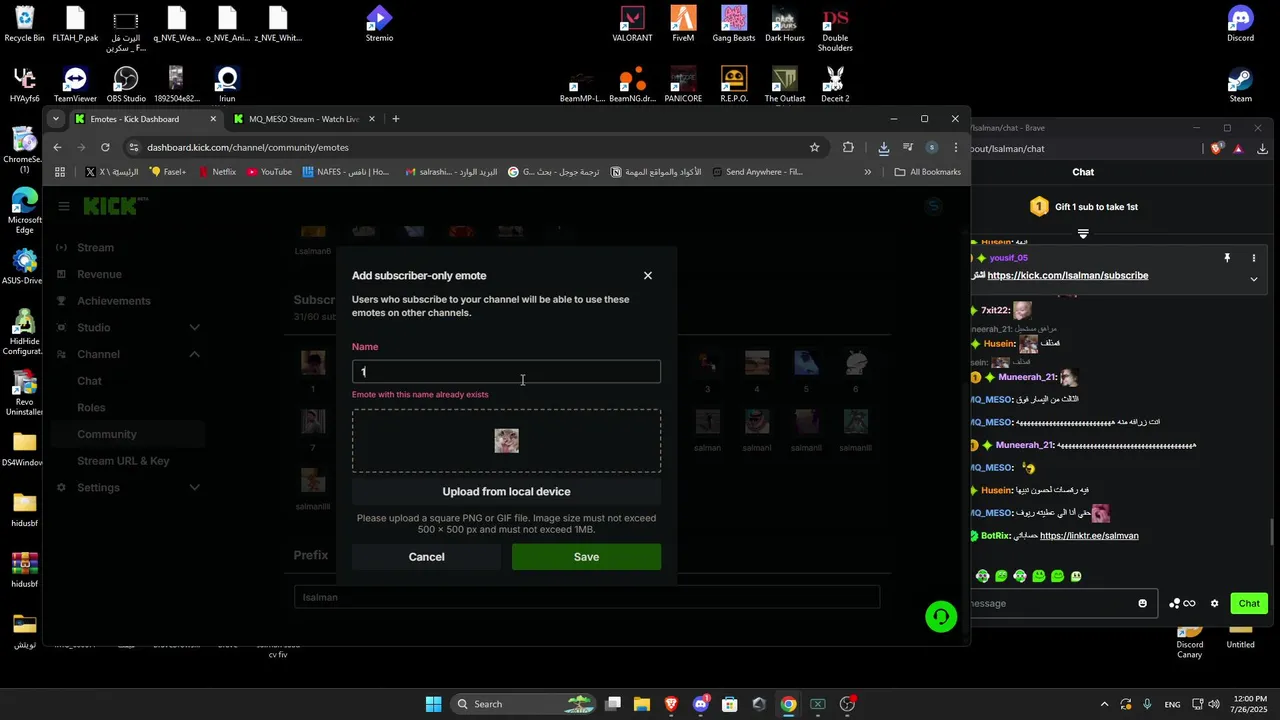The image size is (1280, 720).
Task: Open chat settings gear in Brave window
Action: pyautogui.click(x=1215, y=603)
